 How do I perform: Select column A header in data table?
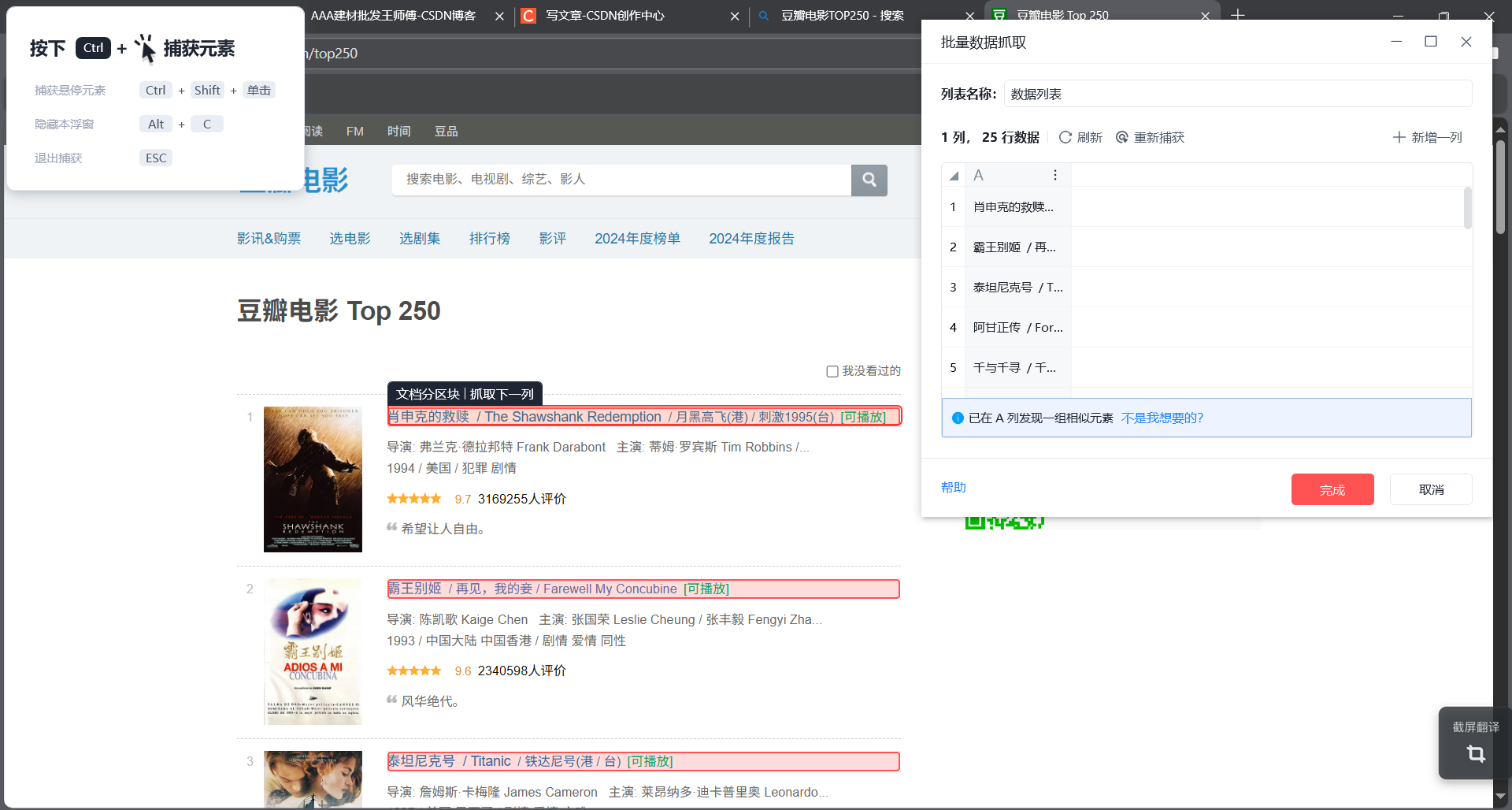pyautogui.click(x=1018, y=175)
